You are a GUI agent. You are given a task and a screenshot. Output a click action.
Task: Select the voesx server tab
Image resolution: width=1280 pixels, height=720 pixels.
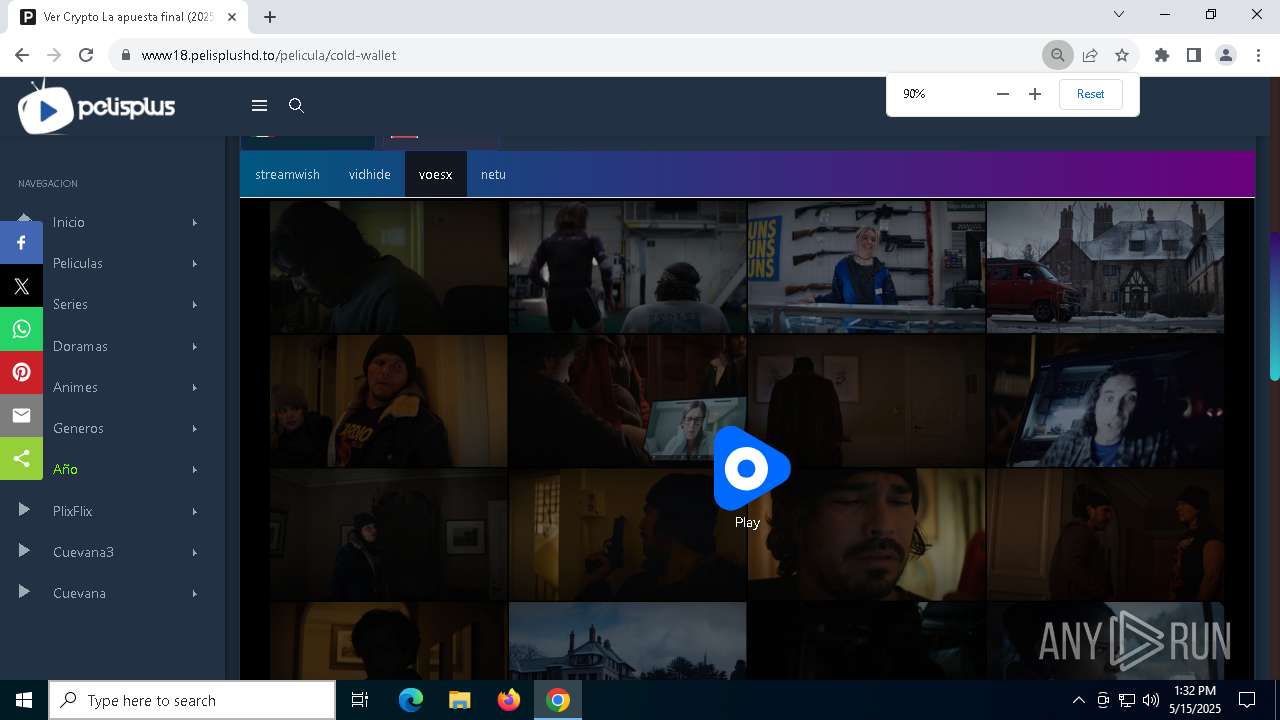click(435, 174)
